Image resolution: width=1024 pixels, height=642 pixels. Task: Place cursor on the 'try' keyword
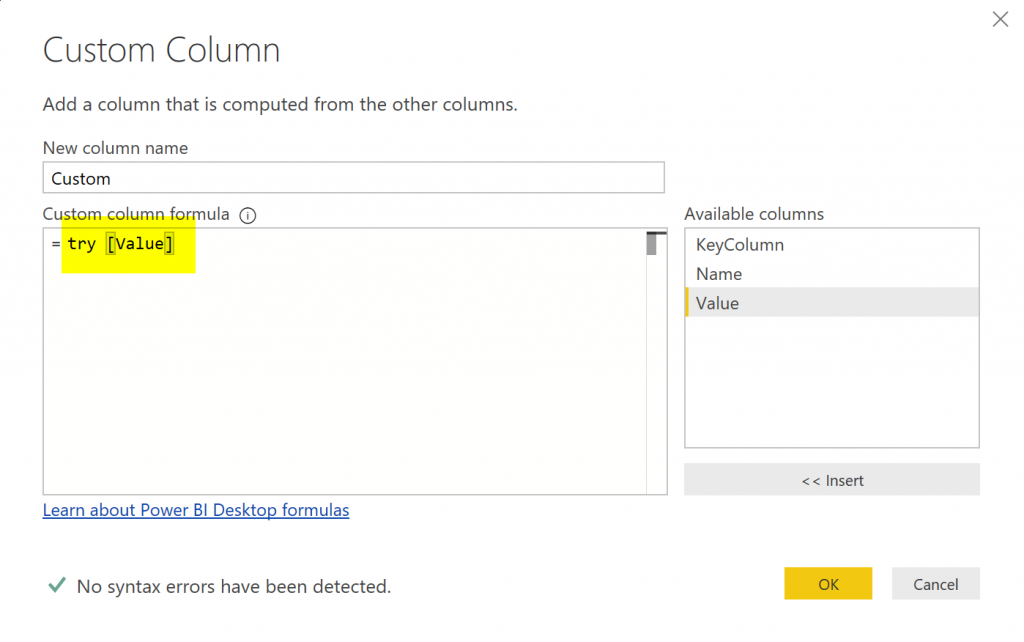pos(82,244)
